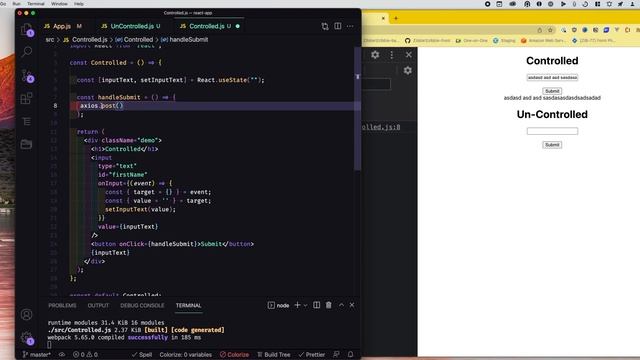Split the terminal panel
The height and width of the screenshot is (360, 640).
click(x=316, y=305)
